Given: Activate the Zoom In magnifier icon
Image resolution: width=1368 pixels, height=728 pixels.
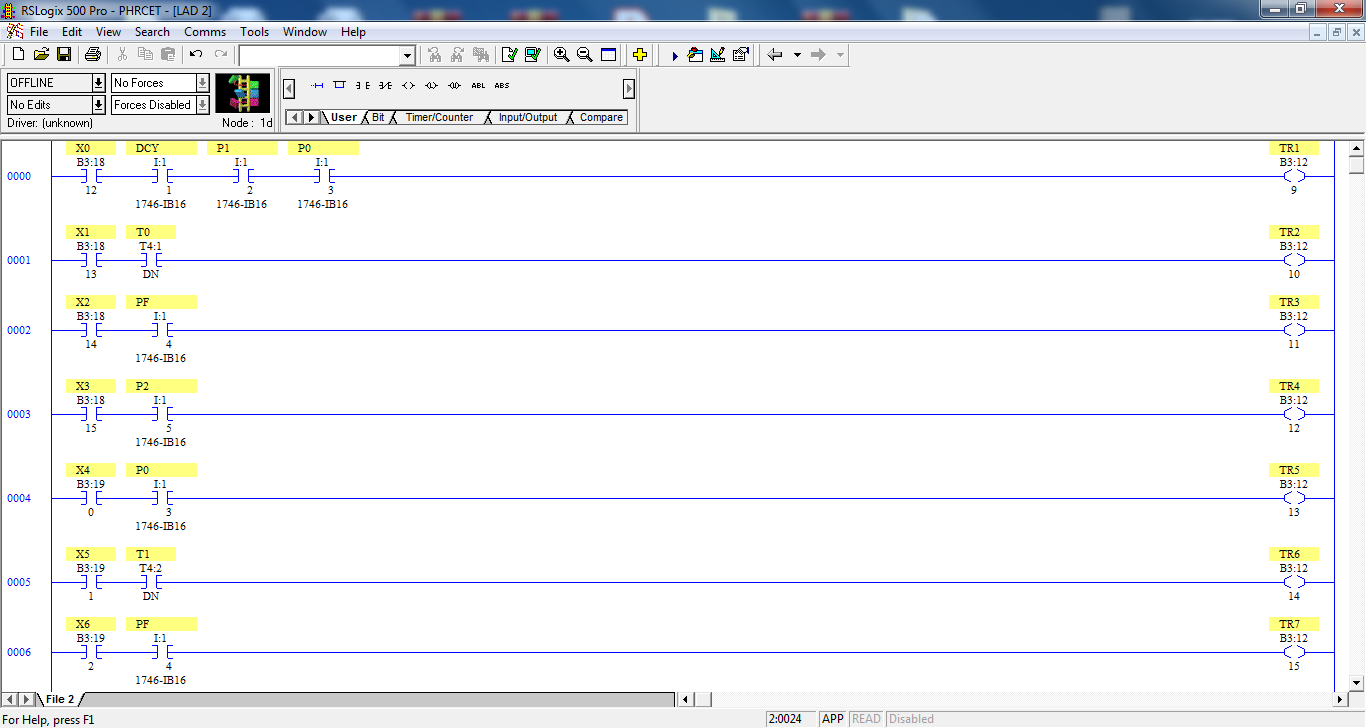Looking at the screenshot, I should click(561, 54).
